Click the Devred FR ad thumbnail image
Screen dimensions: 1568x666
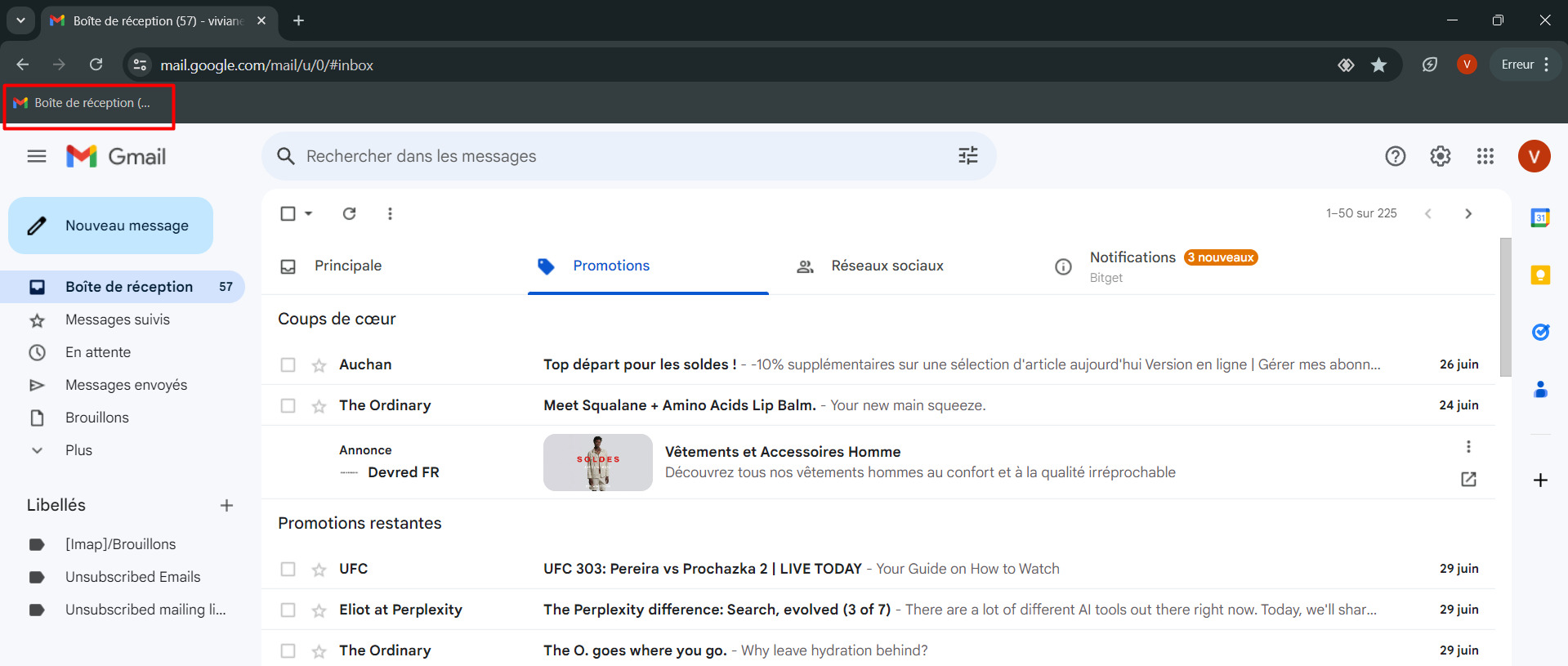tap(597, 463)
